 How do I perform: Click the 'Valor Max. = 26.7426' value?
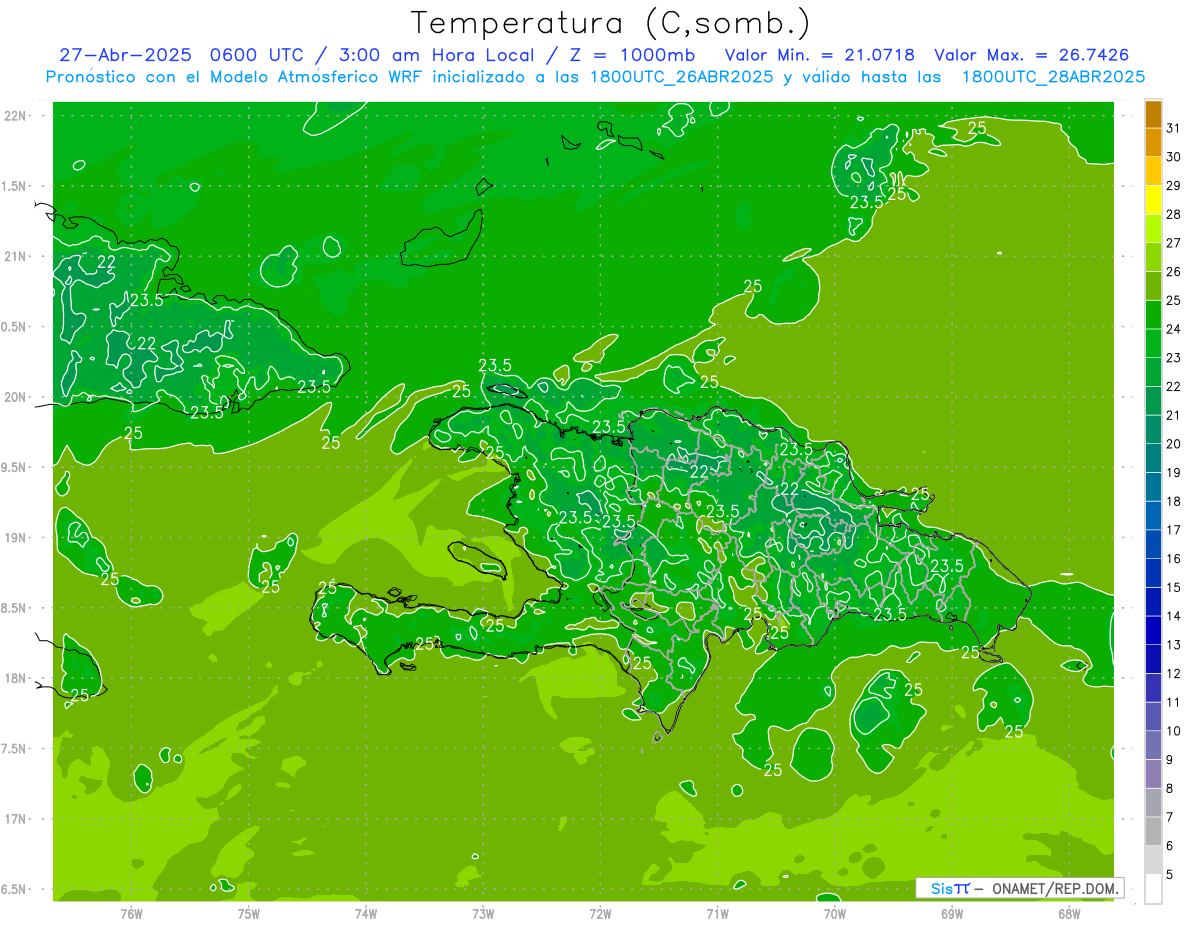(x=1032, y=55)
